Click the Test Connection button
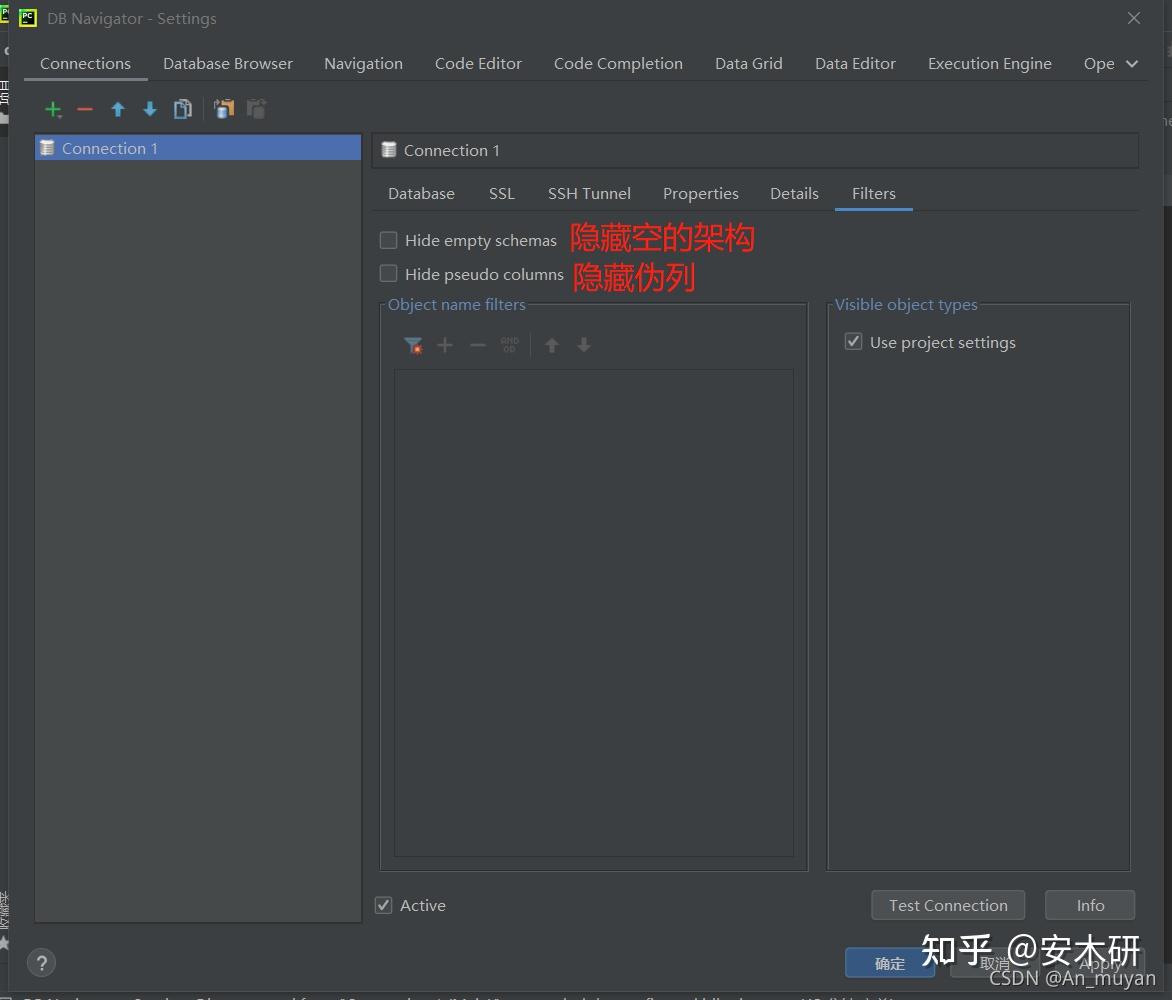Image resolution: width=1172 pixels, height=1000 pixels. click(948, 905)
